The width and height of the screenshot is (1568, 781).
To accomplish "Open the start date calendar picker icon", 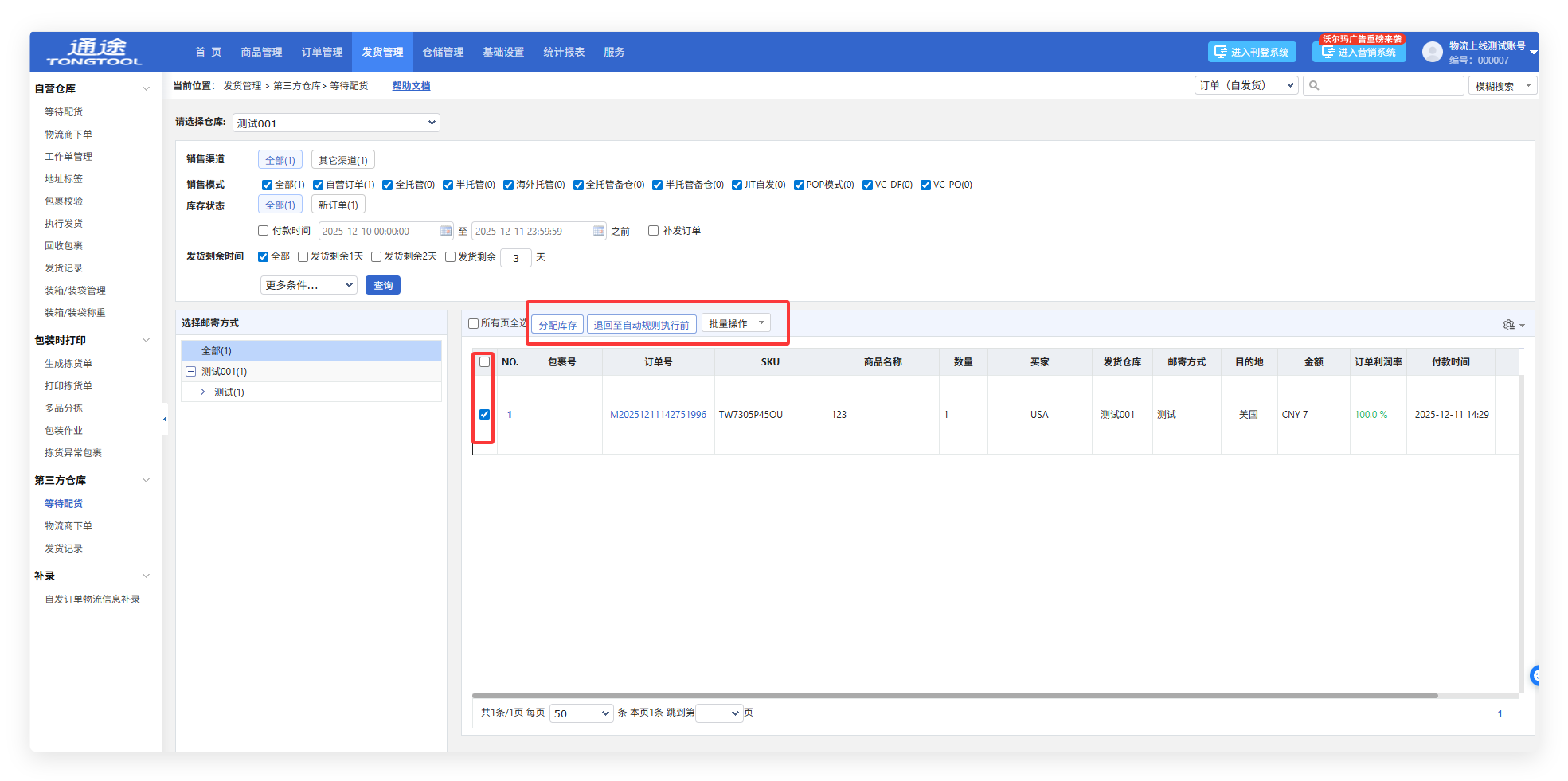I will [446, 231].
